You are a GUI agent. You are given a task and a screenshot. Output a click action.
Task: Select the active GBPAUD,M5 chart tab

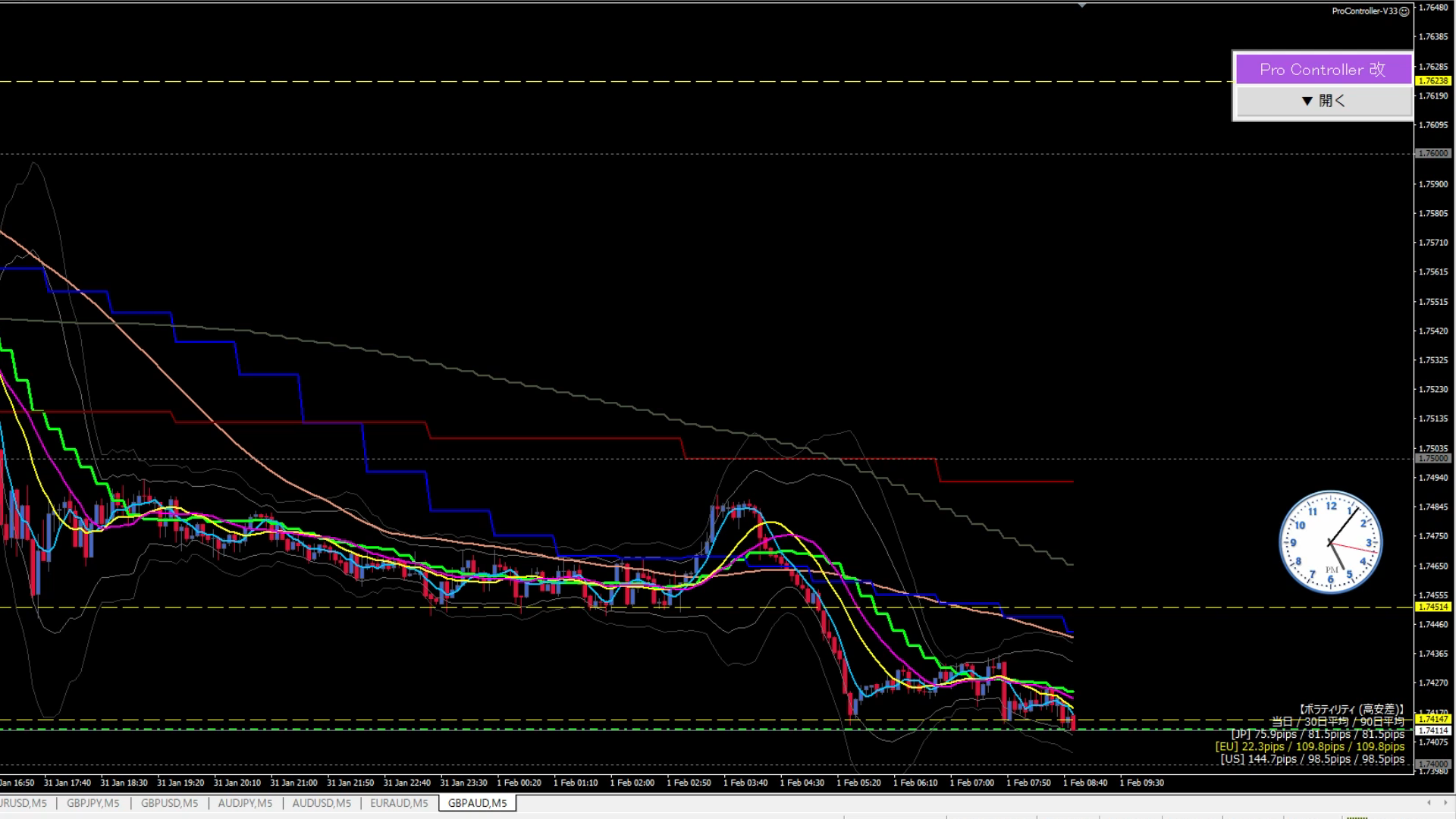coord(477,803)
